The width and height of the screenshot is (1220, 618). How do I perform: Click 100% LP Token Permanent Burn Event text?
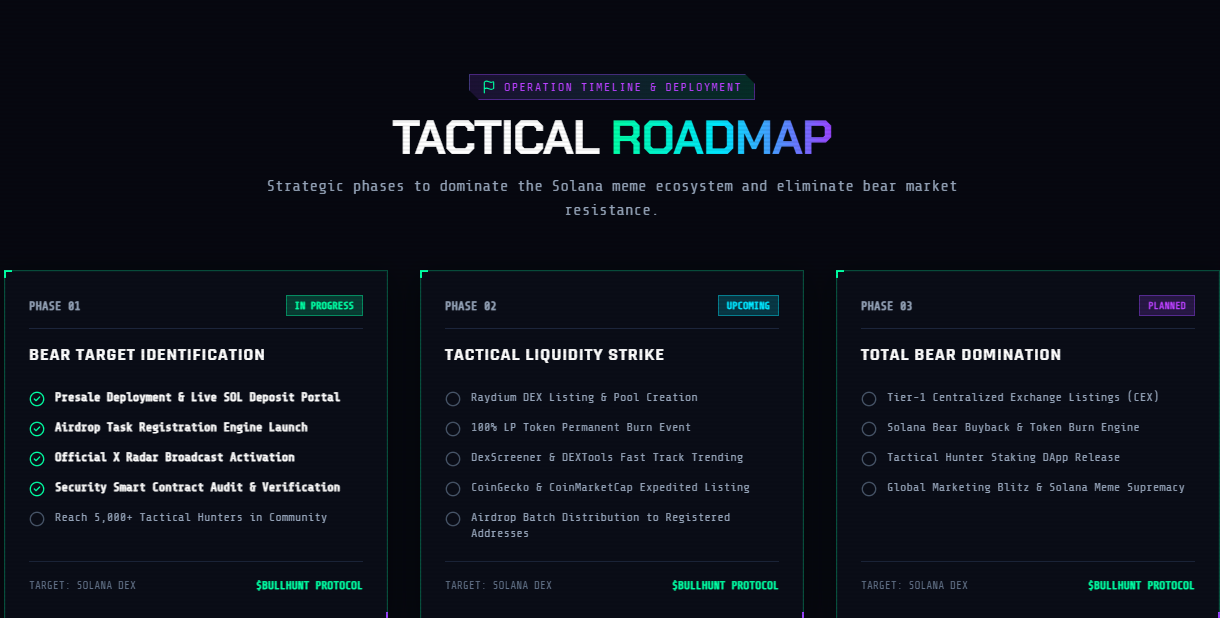pos(581,428)
